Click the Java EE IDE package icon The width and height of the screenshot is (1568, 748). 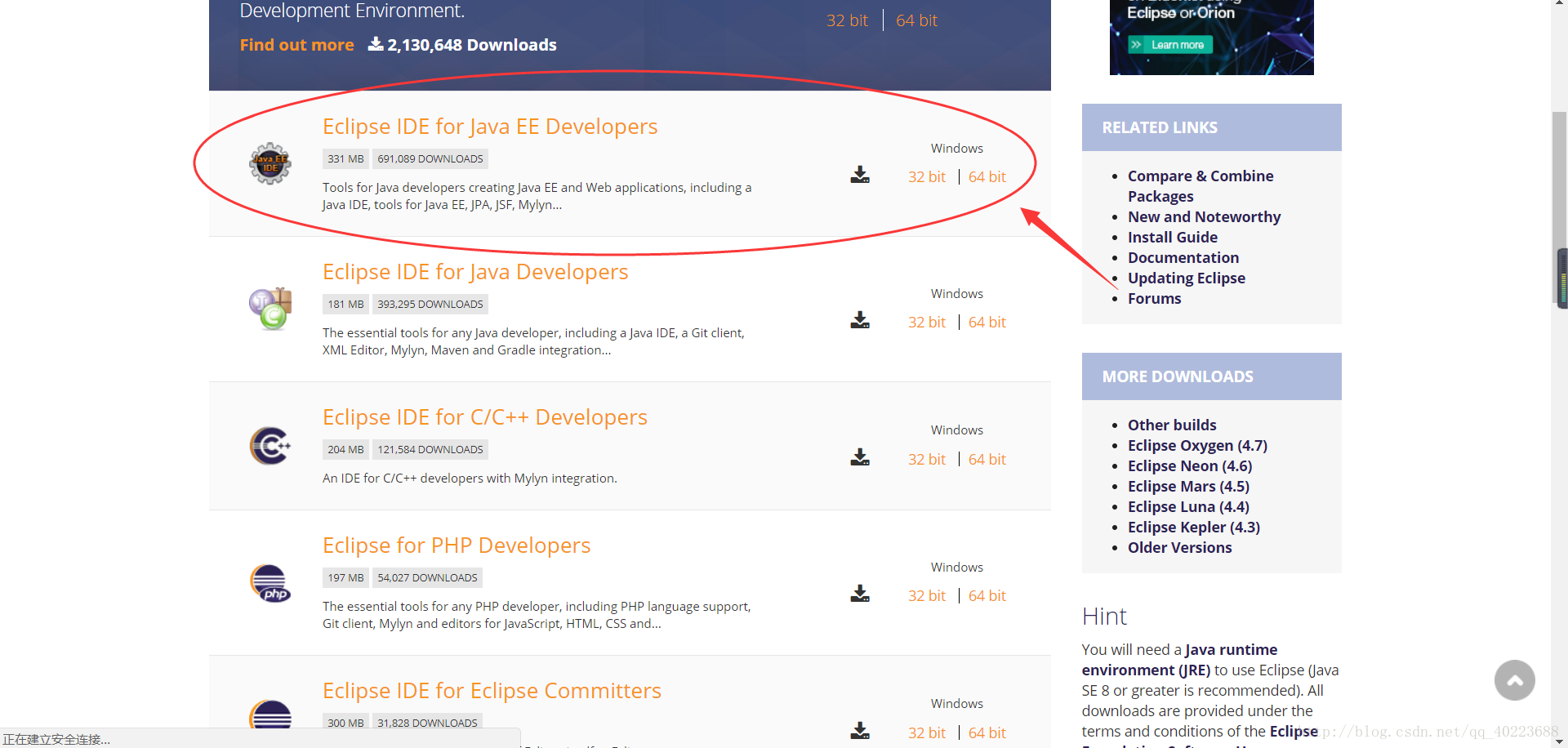click(270, 163)
